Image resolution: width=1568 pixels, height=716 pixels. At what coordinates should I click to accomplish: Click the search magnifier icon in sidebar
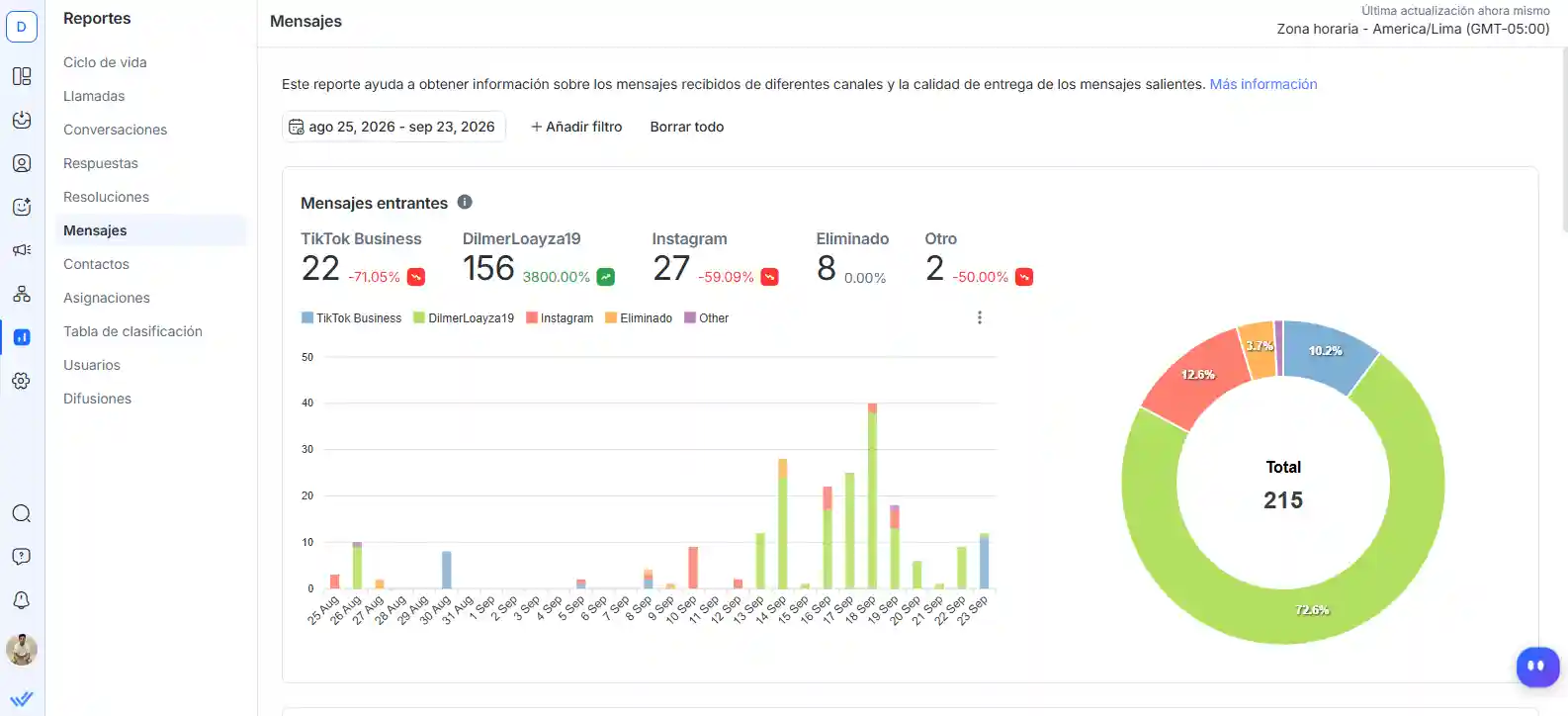22,513
